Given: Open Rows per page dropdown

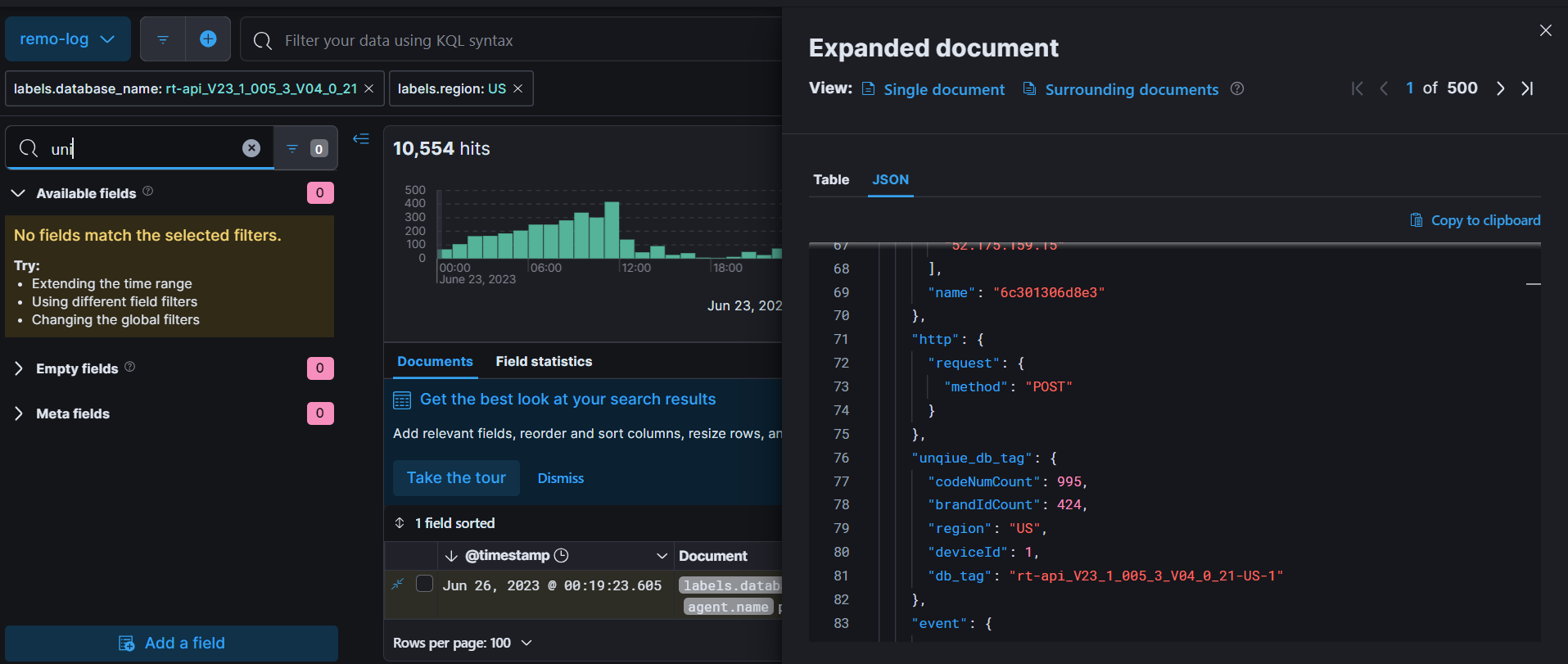Looking at the screenshot, I should point(463,643).
